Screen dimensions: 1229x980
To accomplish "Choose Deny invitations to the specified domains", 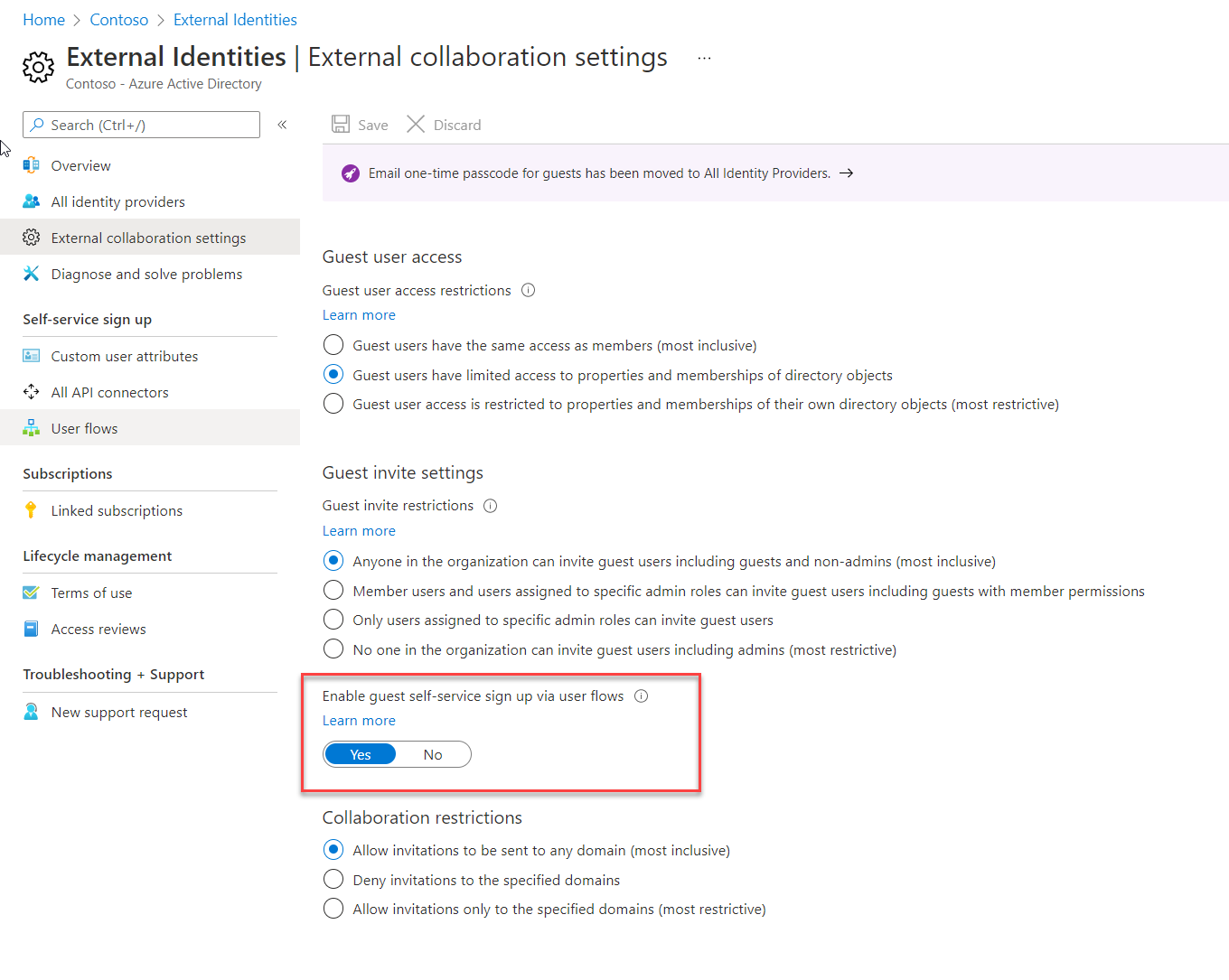I will pos(333,880).
